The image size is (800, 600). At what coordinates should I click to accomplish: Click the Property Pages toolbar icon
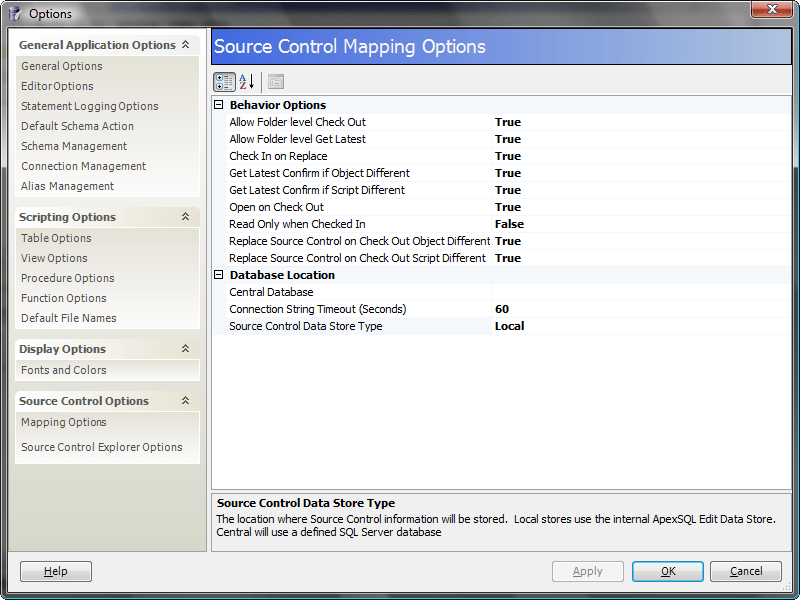point(275,82)
